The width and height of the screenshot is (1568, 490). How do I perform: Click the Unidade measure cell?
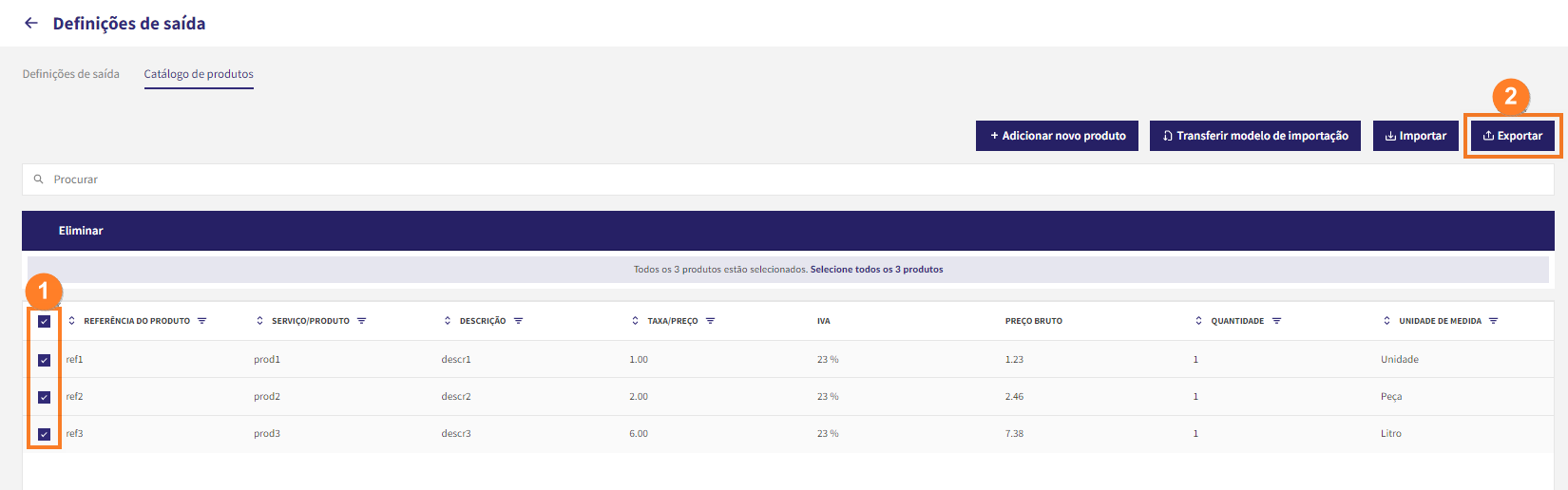pyautogui.click(x=1400, y=360)
